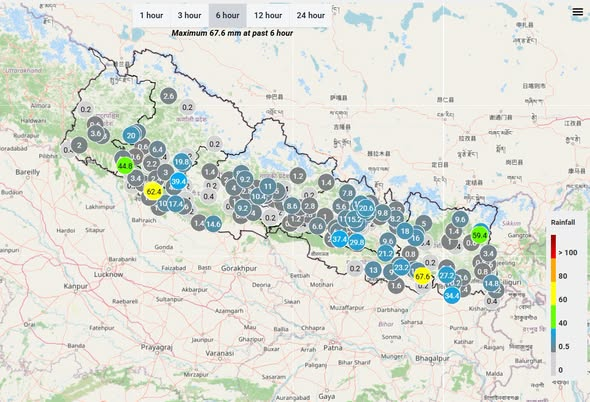The image size is (590, 402).
Task: Click the Sikkim region label
Action: 511,223
